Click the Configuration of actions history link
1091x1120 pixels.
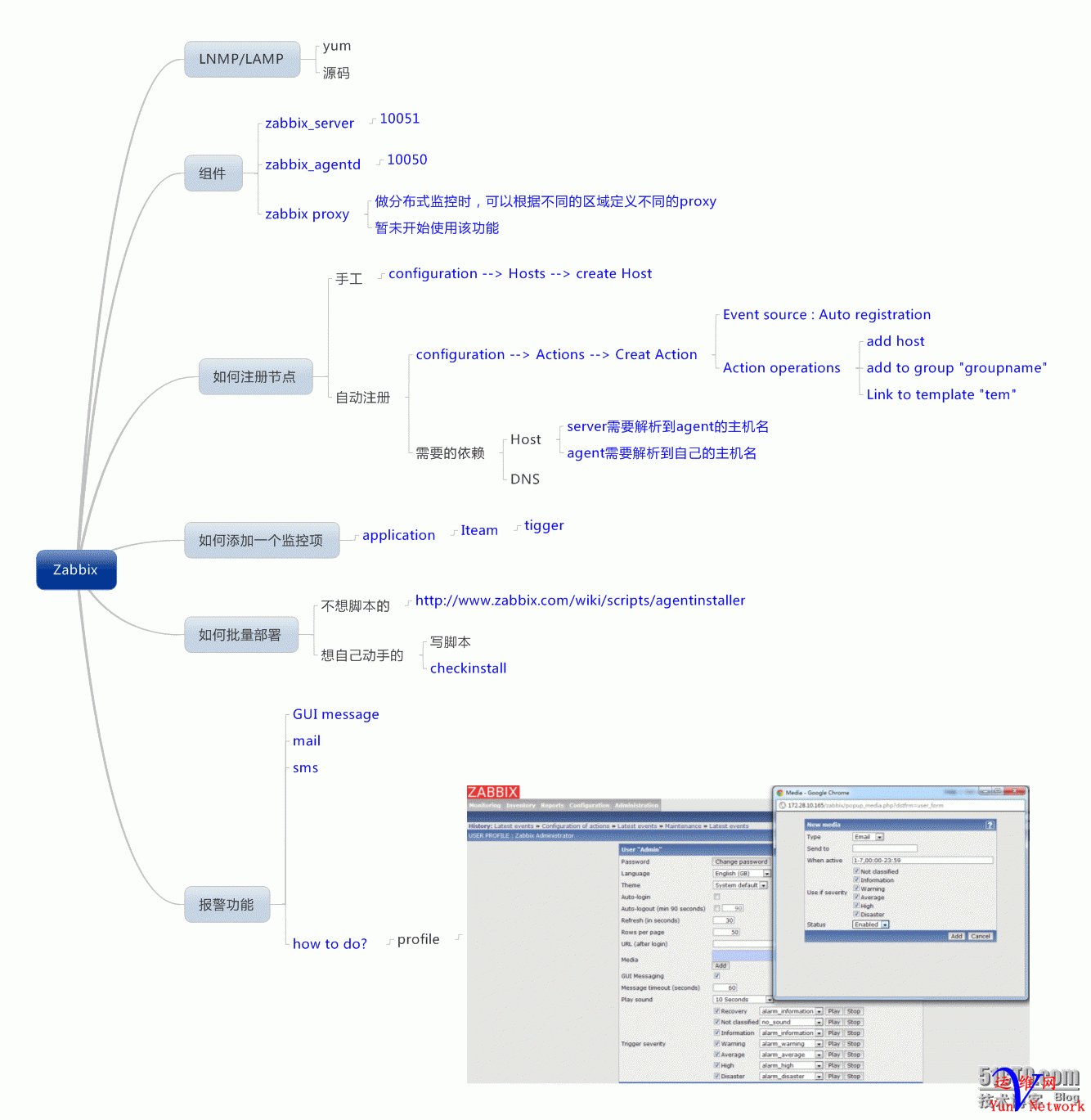click(x=576, y=826)
